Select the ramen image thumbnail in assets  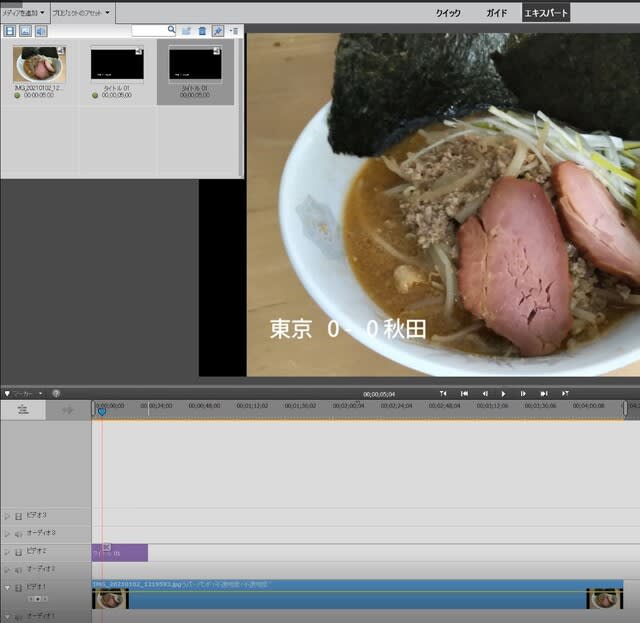(x=40, y=65)
